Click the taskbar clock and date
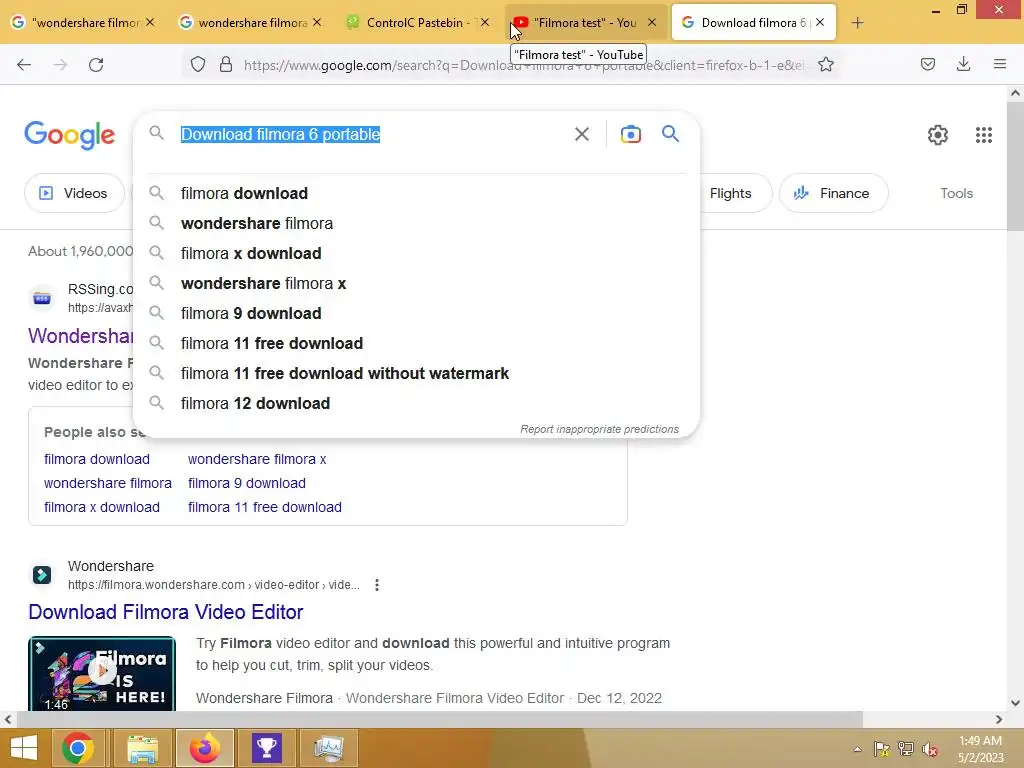 point(980,749)
